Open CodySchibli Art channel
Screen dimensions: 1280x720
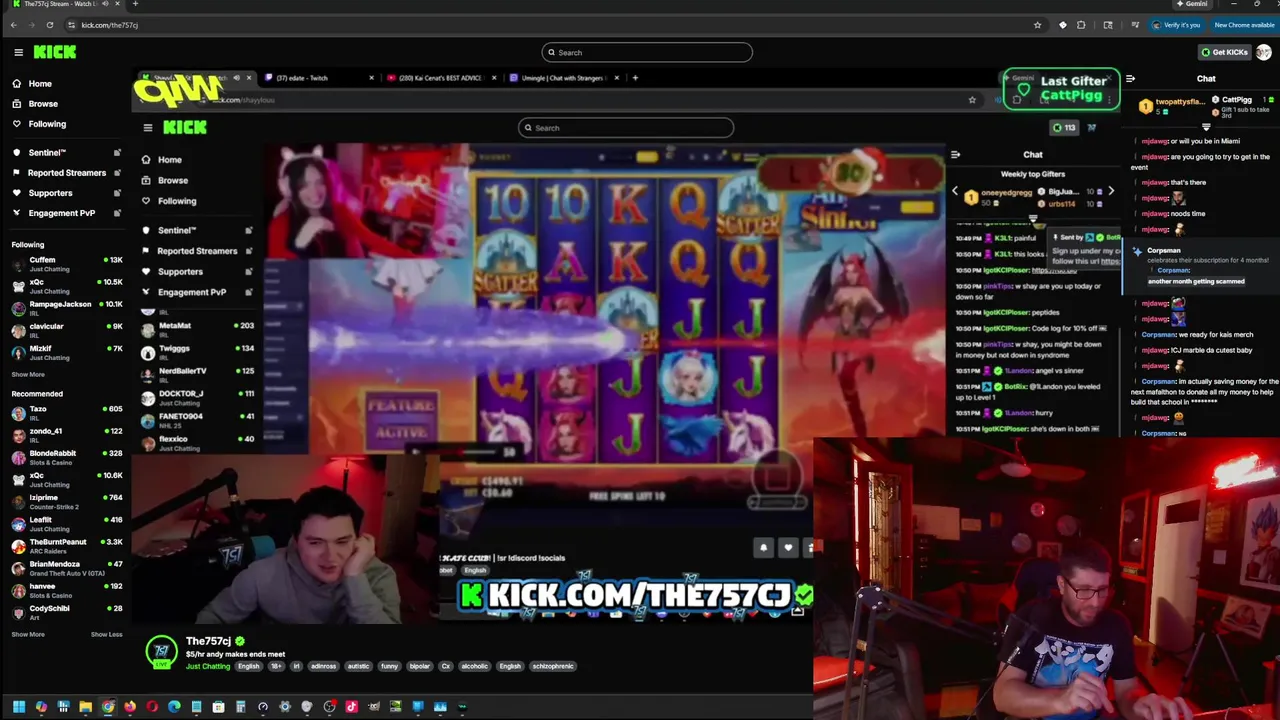(66, 612)
